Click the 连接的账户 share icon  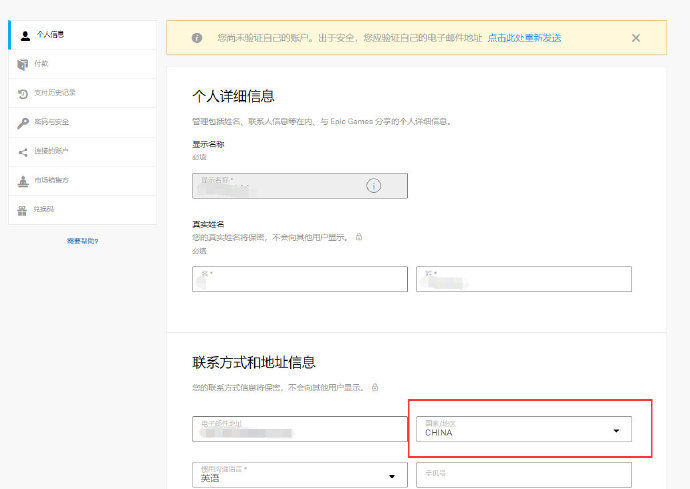(24, 152)
